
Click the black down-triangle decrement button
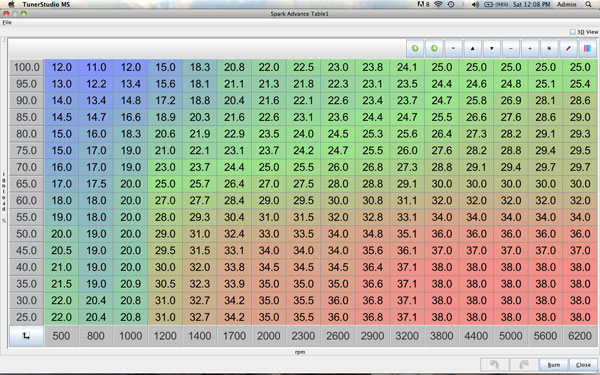click(491, 49)
